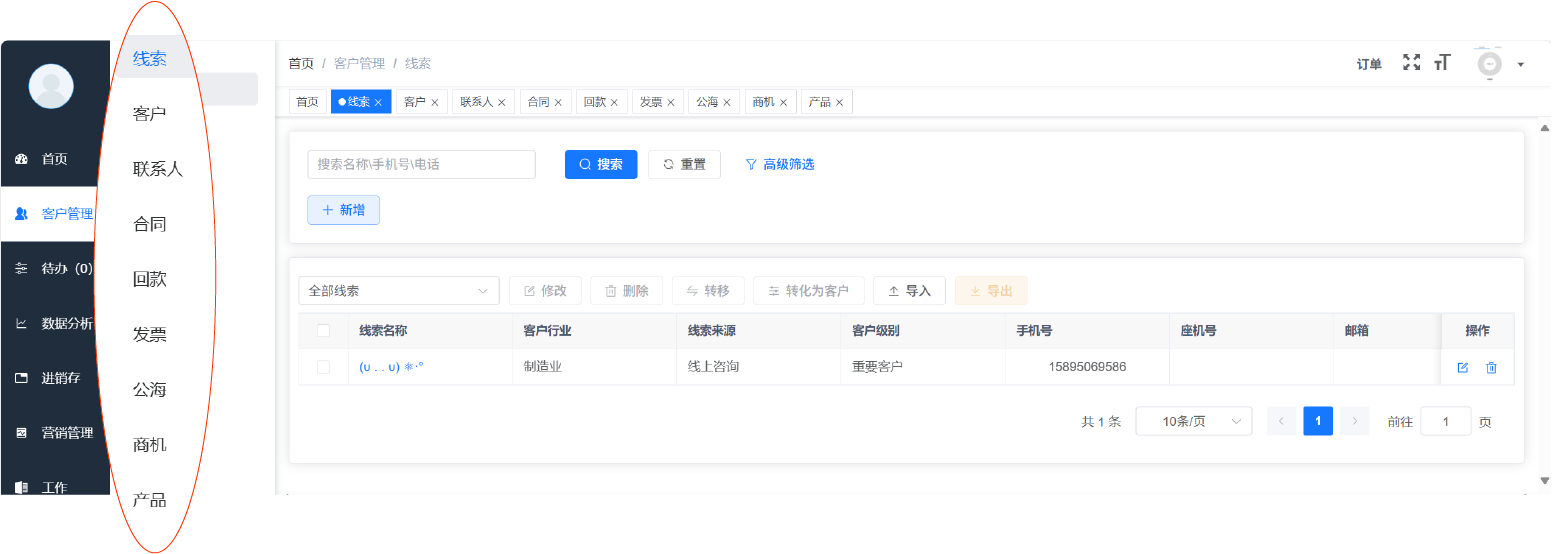Image resolution: width=1552 pixels, height=554 pixels.
Task: Select 公海 in the submenu list
Action: pos(150,389)
